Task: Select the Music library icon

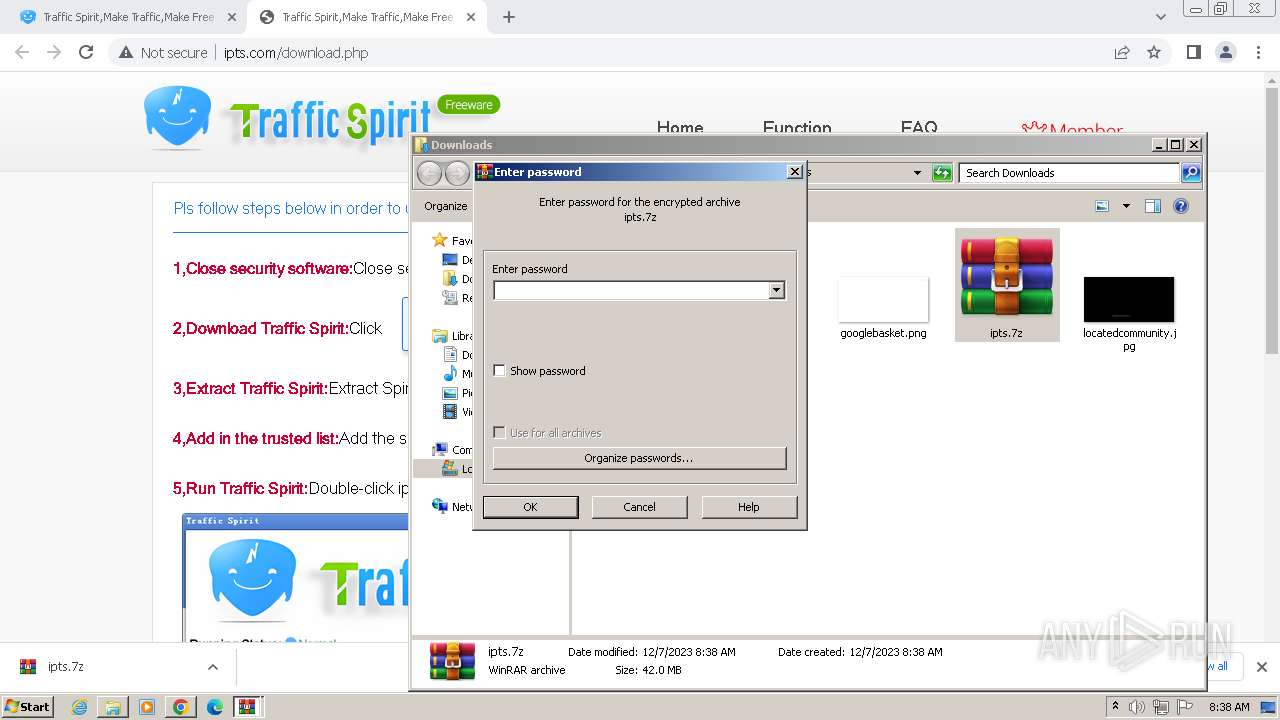Action: tap(450, 374)
